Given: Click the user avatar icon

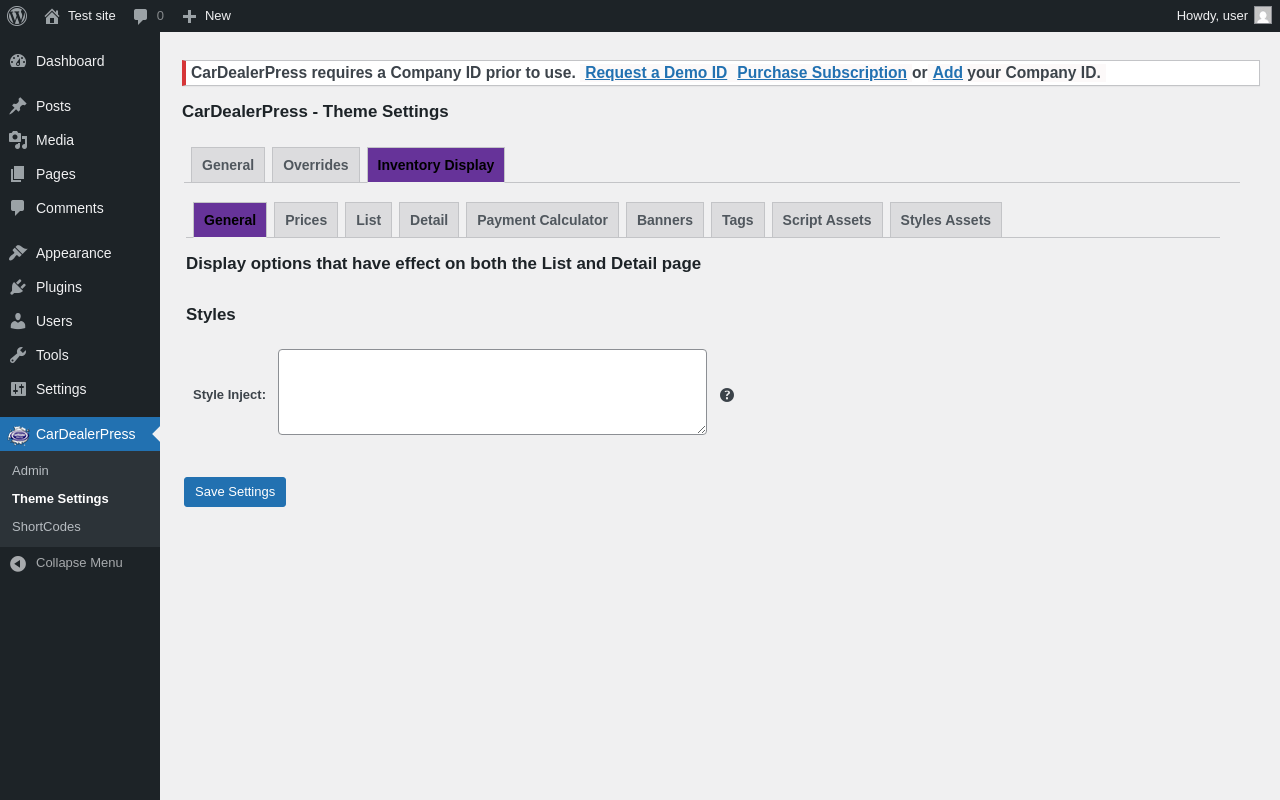Looking at the screenshot, I should (1263, 16).
